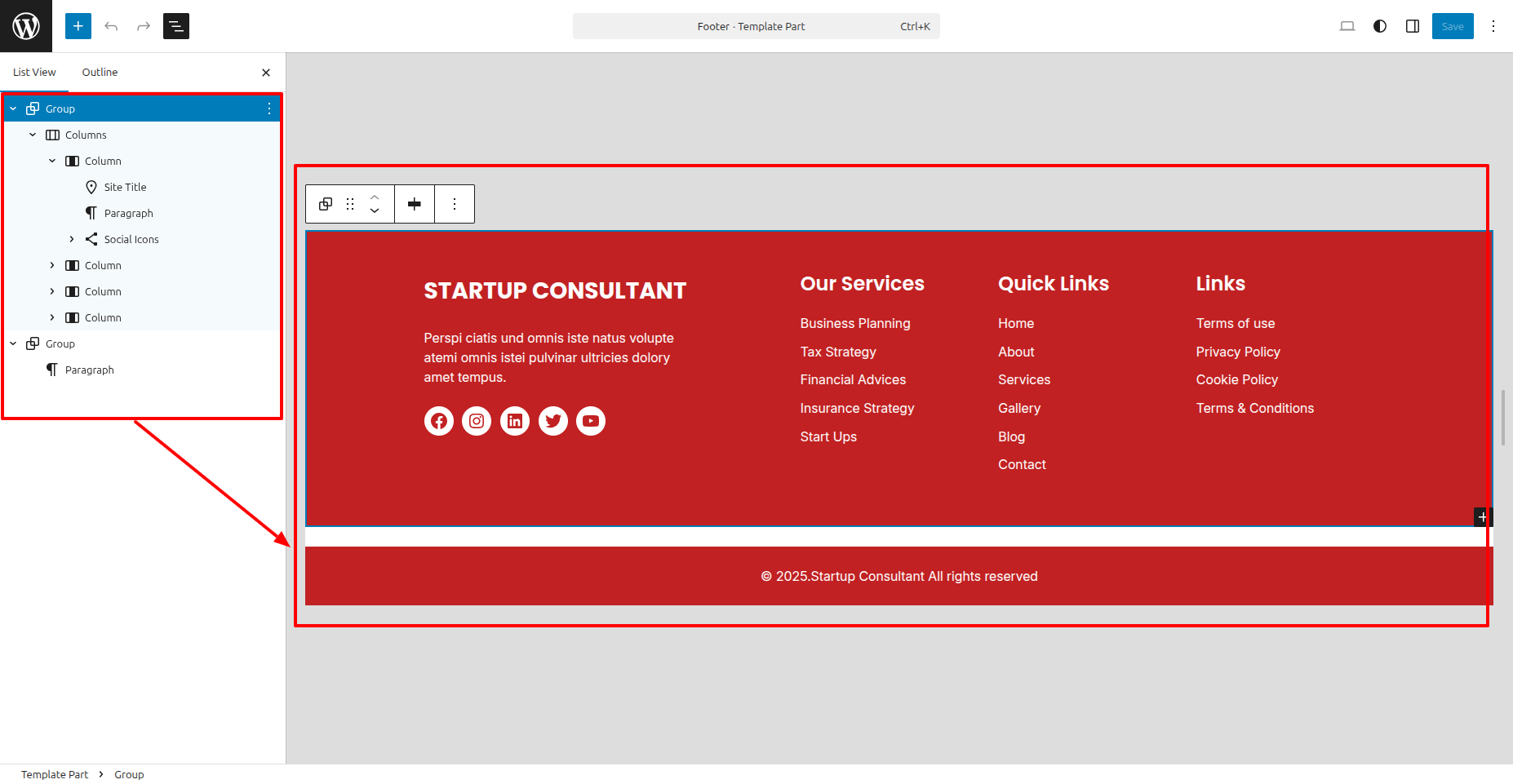1513x784 pixels.
Task: Collapse the Columns tree item chevron
Action: [33, 135]
